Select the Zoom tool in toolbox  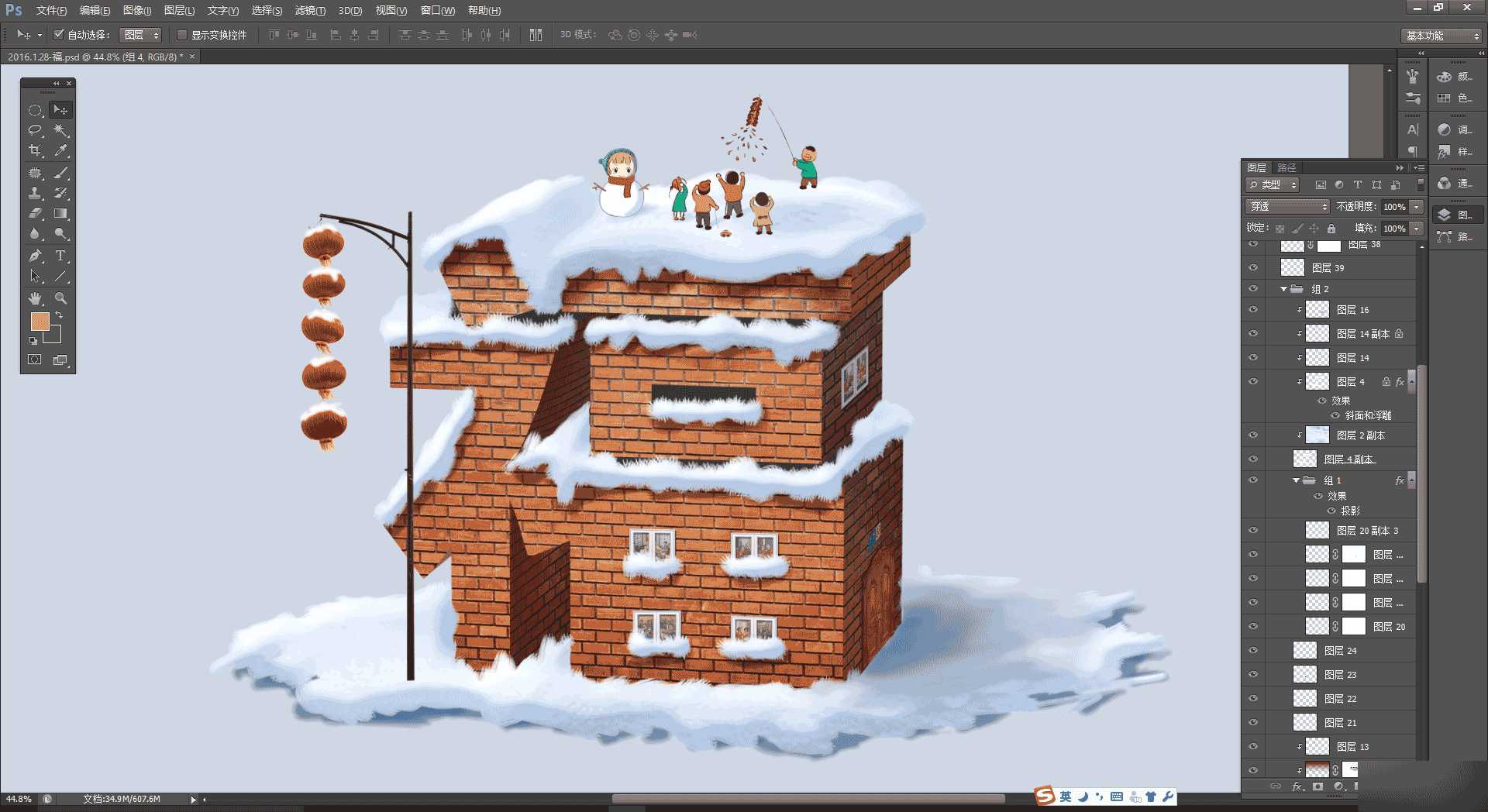(x=60, y=298)
